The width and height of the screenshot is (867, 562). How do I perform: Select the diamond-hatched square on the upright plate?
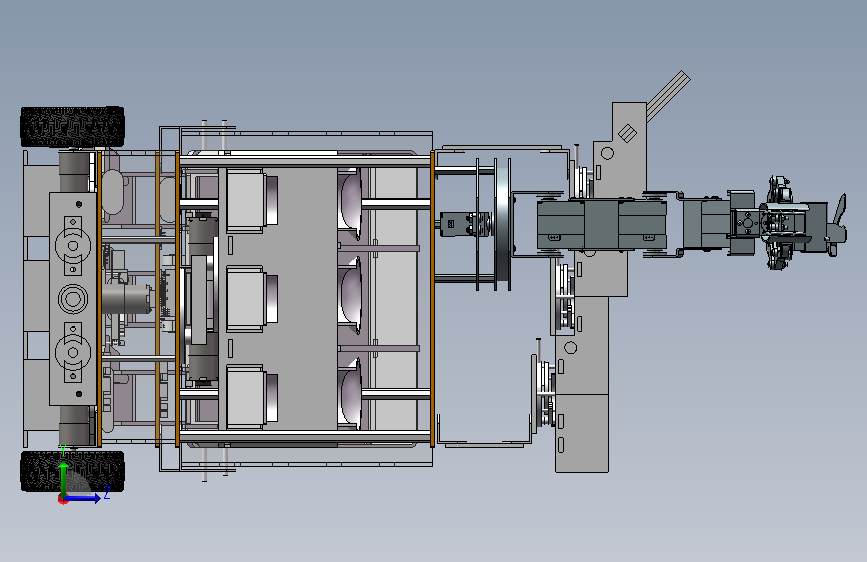(627, 133)
